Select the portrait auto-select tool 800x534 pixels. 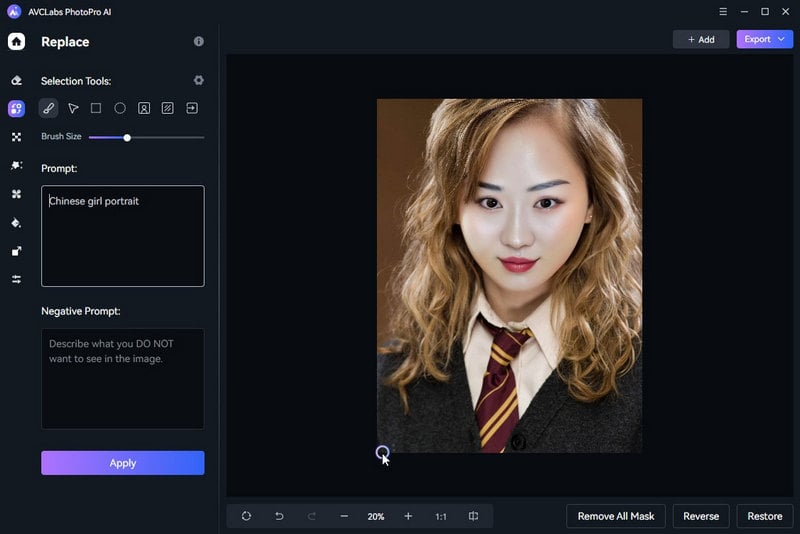coord(144,108)
